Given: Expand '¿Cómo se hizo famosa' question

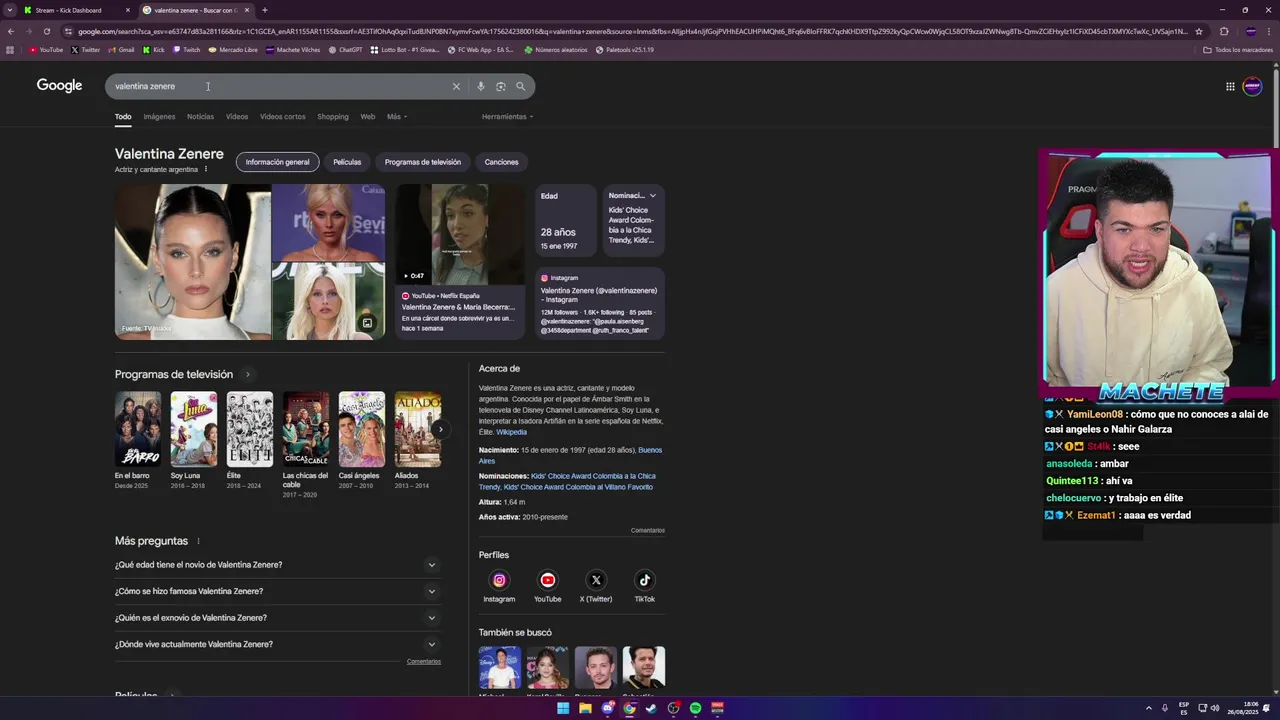Looking at the screenshot, I should [x=278, y=591].
